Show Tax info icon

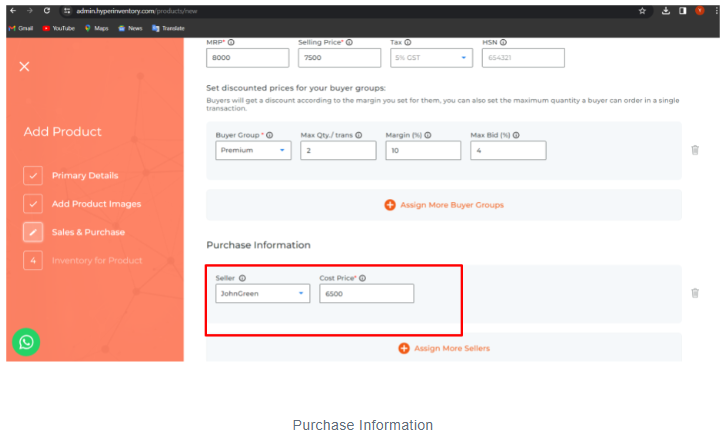408,42
